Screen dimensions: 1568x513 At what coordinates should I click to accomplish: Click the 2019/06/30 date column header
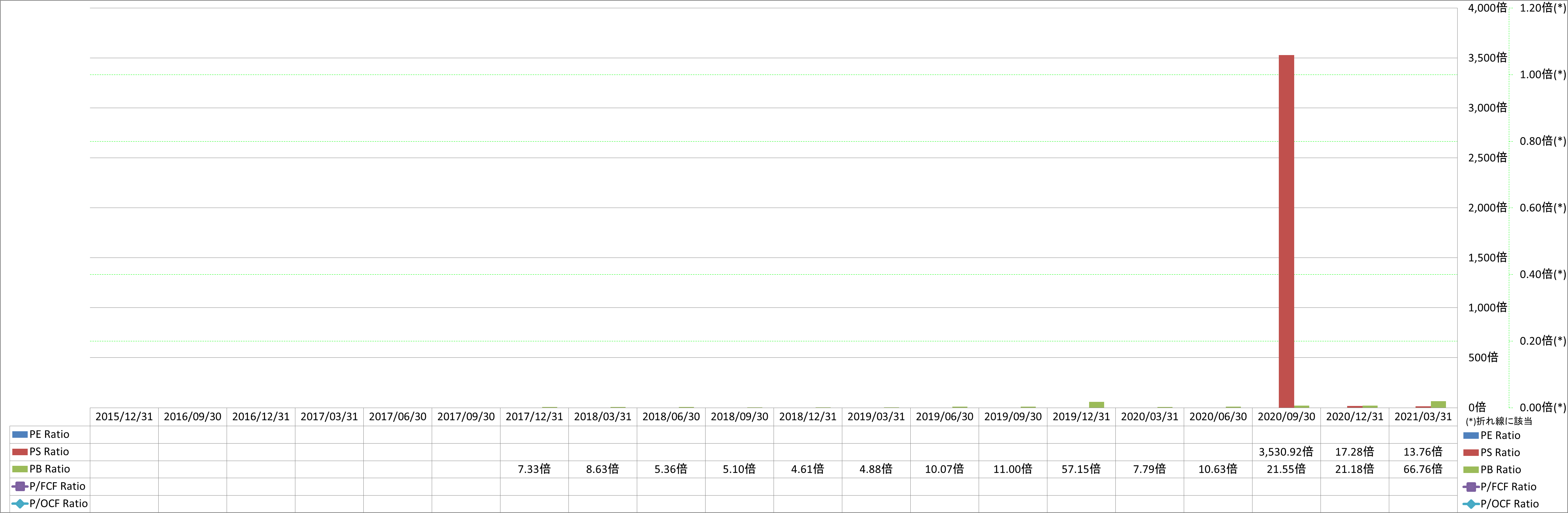pos(944,417)
